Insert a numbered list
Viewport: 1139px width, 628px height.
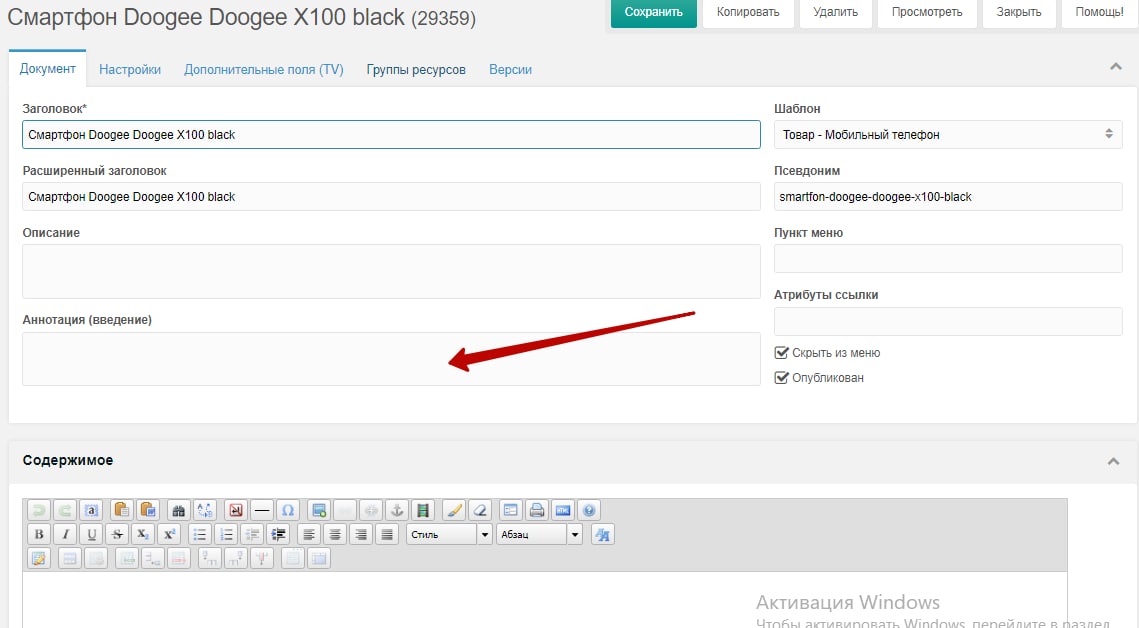(x=226, y=534)
